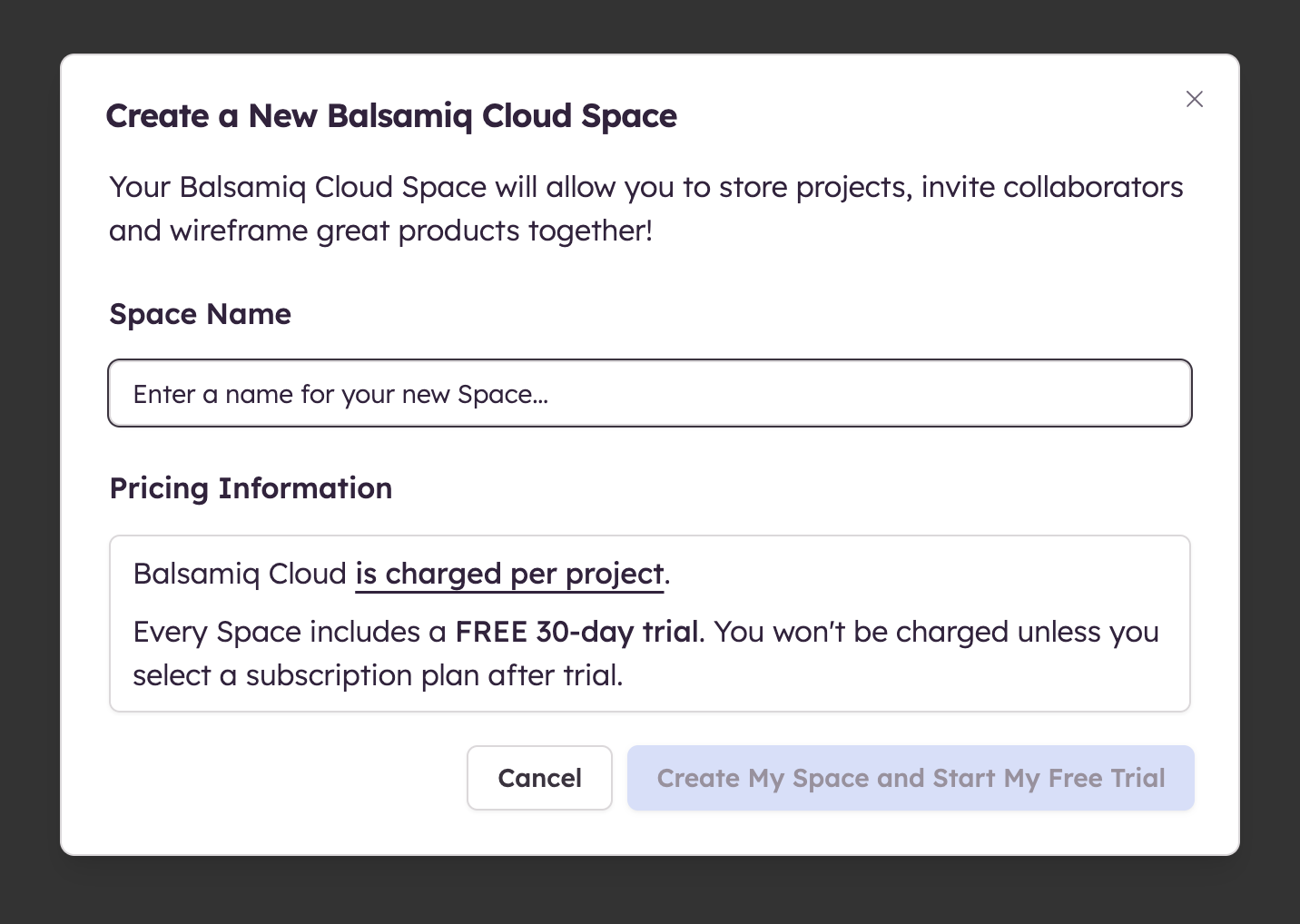Focus the Space Name input field
This screenshot has height=924, width=1300.
click(649, 394)
